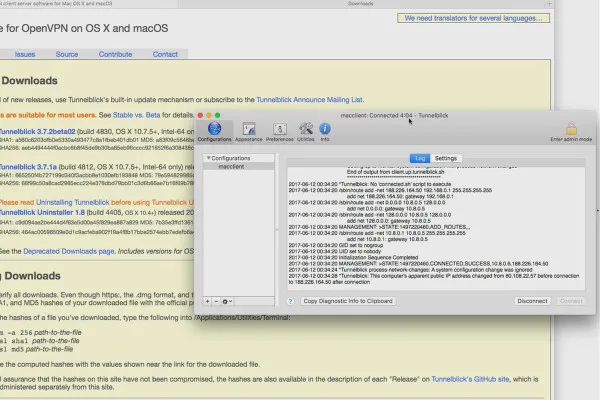Open the Preferences pane icon
600x400 pixels.
[x=279, y=132]
